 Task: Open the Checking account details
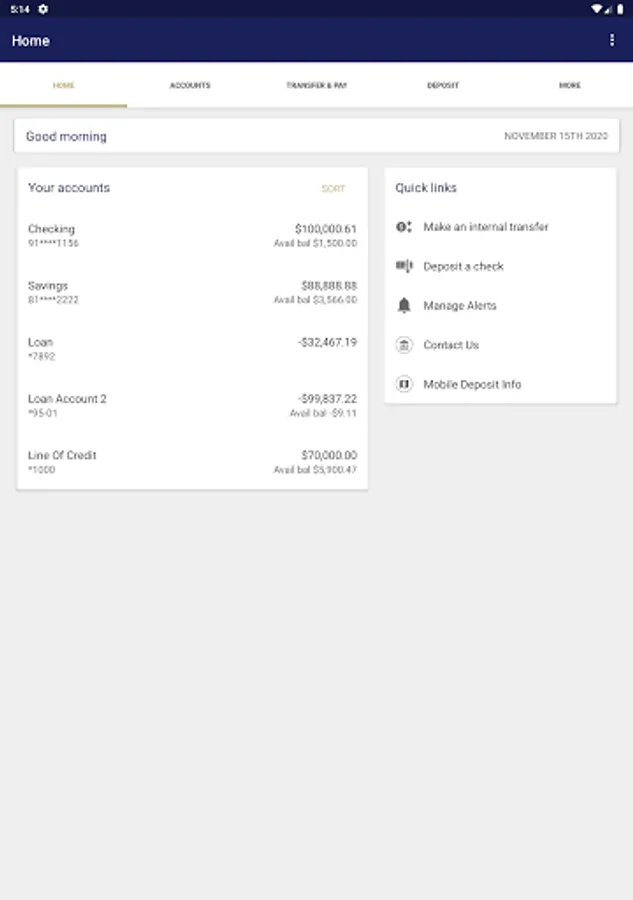[x=192, y=236]
